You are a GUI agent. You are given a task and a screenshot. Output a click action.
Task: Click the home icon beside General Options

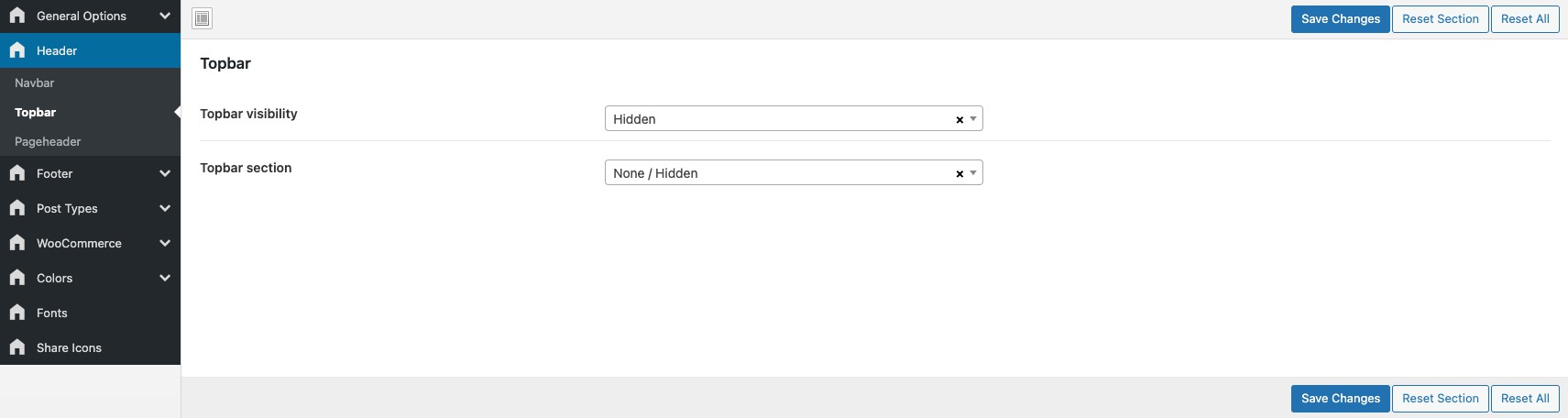pyautogui.click(x=17, y=16)
